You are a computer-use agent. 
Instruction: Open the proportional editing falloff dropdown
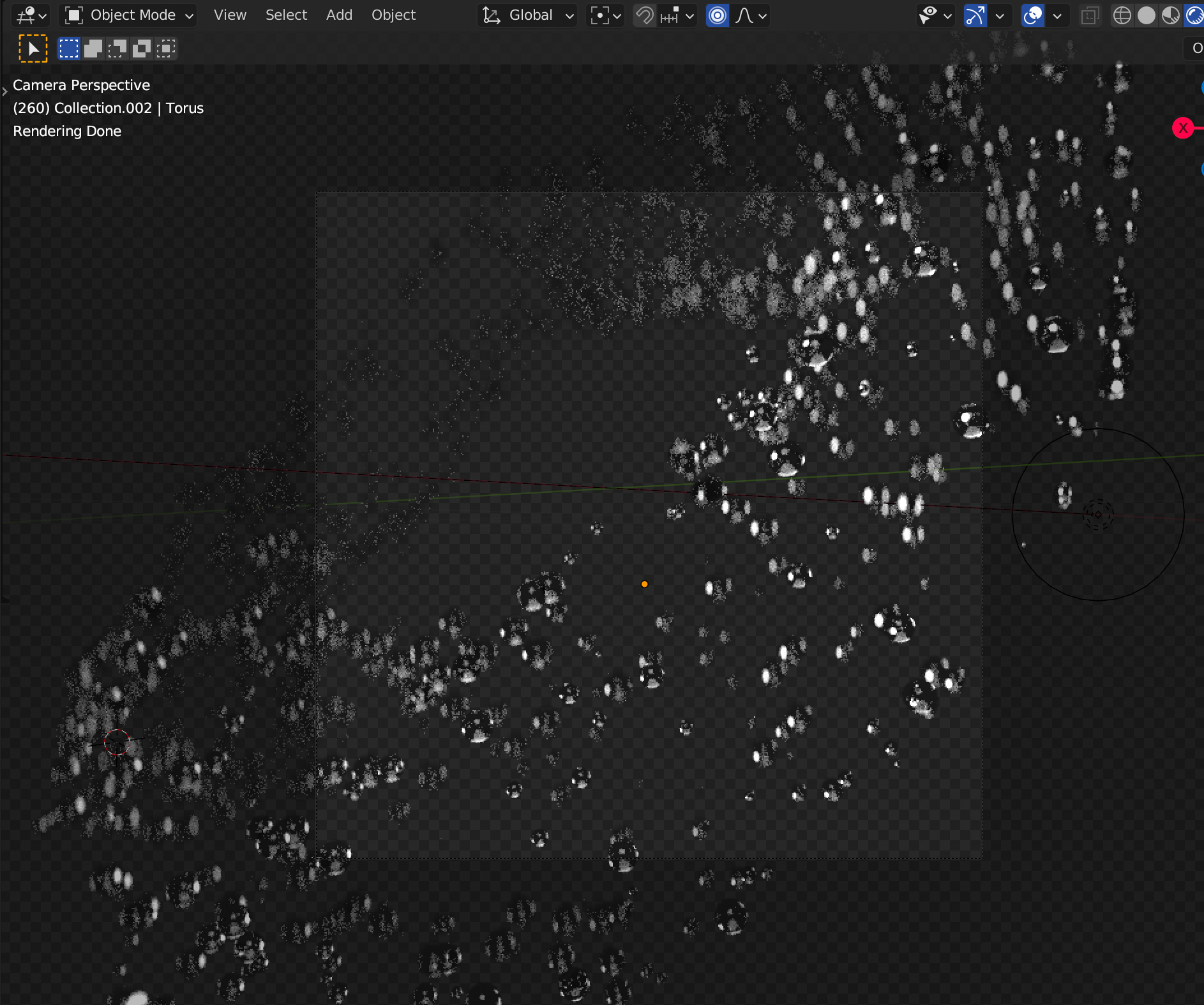[751, 15]
